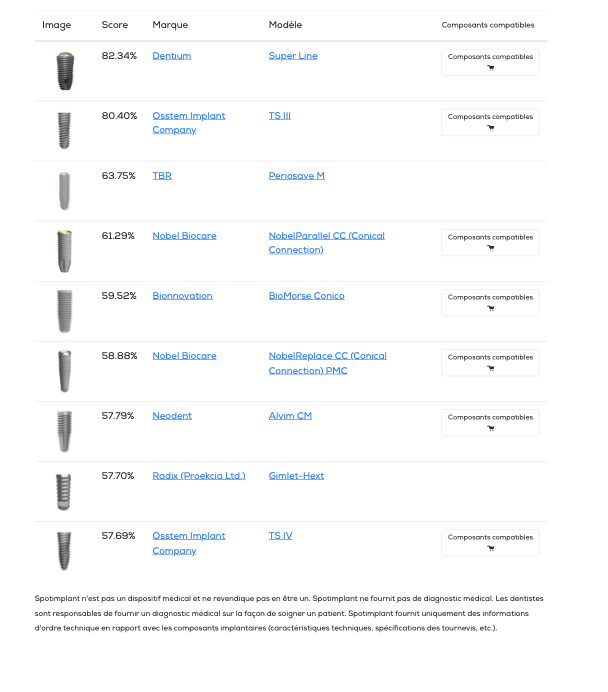608x692 pixels.
Task: Open the Dentium brand link
Action: click(171, 56)
